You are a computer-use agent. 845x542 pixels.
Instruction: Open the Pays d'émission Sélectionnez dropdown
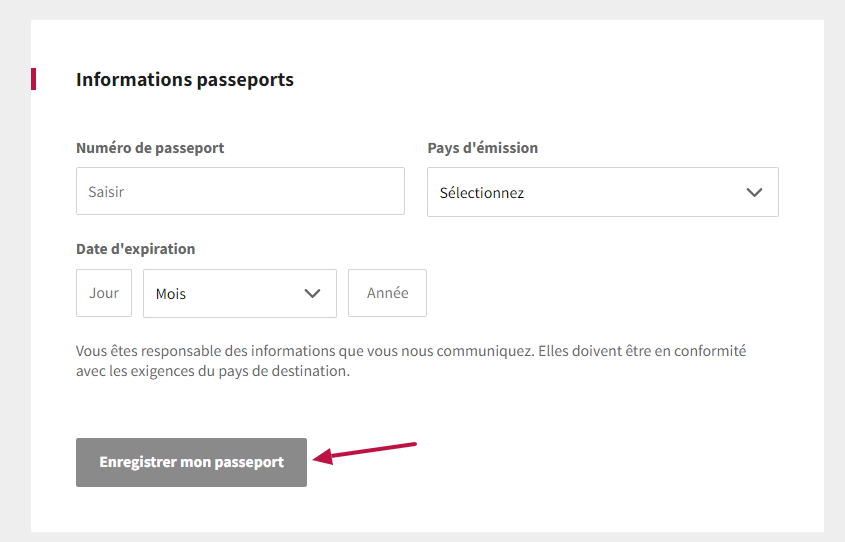click(x=602, y=192)
